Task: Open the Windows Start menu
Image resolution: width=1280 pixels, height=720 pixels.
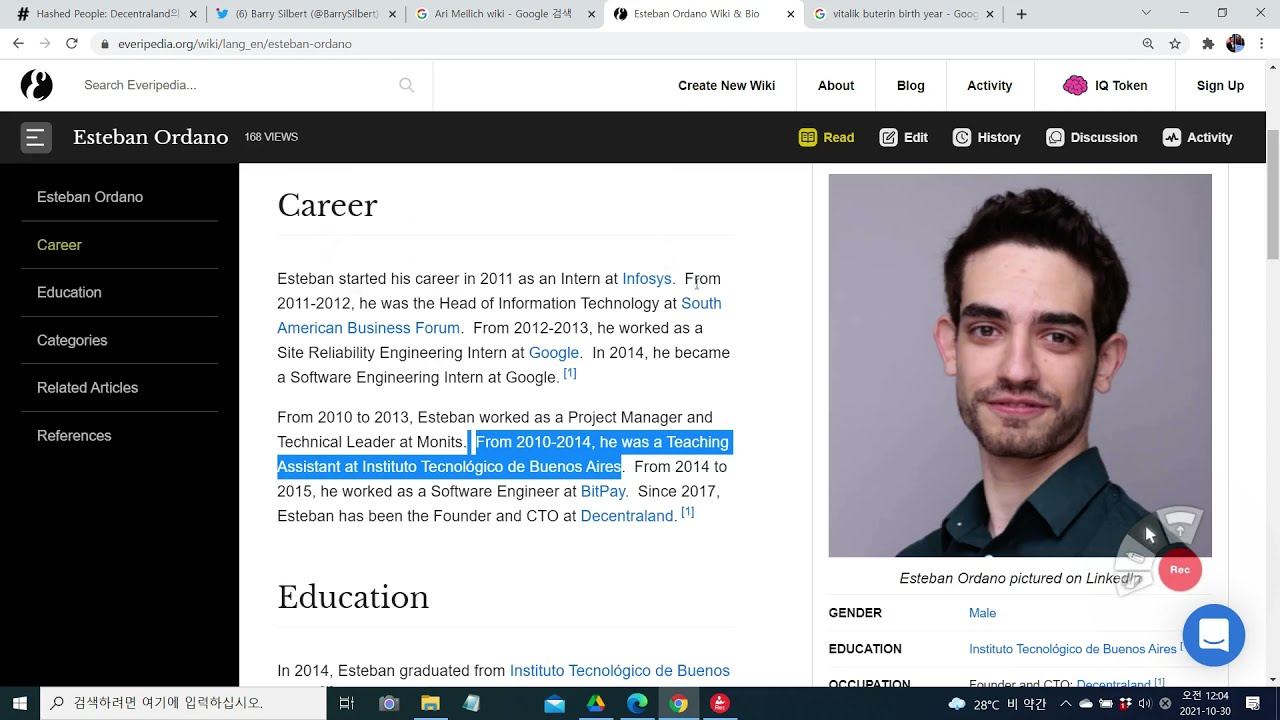Action: 20,703
